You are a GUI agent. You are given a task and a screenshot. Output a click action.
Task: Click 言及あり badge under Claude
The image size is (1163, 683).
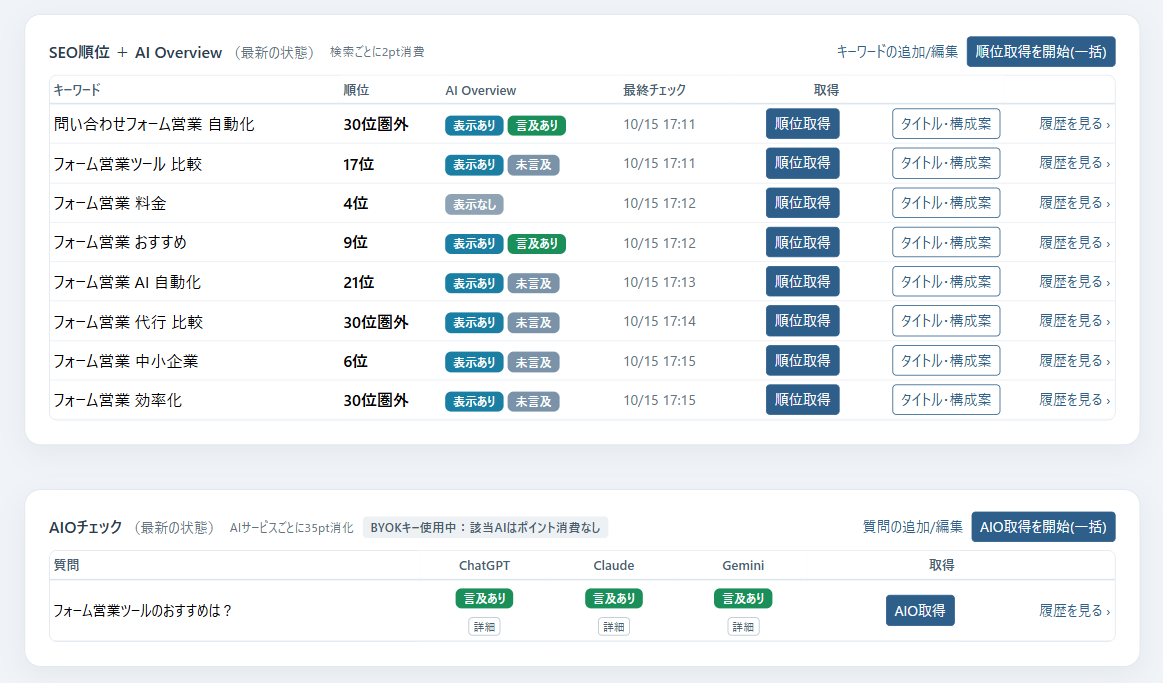(x=613, y=598)
